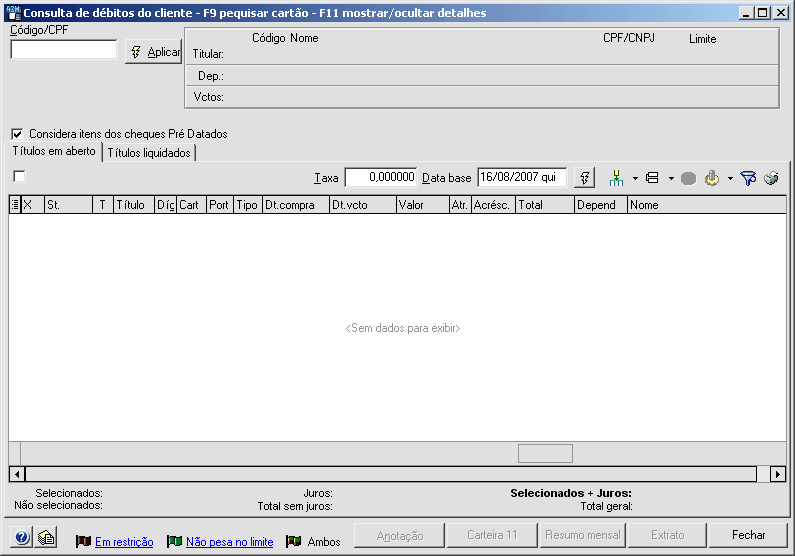Click the Data base date field
The width and height of the screenshot is (795, 556).
522,177
